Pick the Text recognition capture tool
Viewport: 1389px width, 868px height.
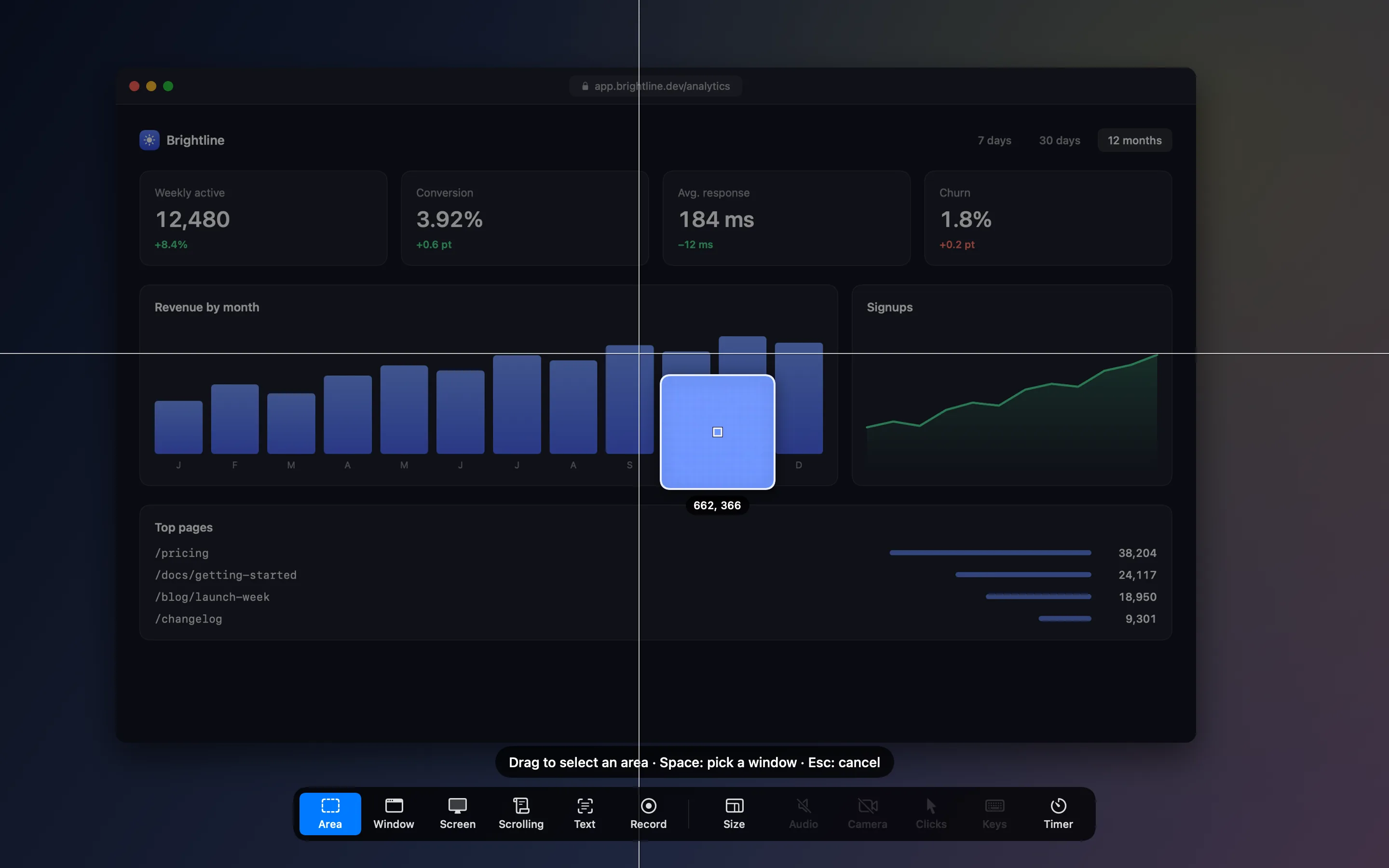(x=585, y=814)
